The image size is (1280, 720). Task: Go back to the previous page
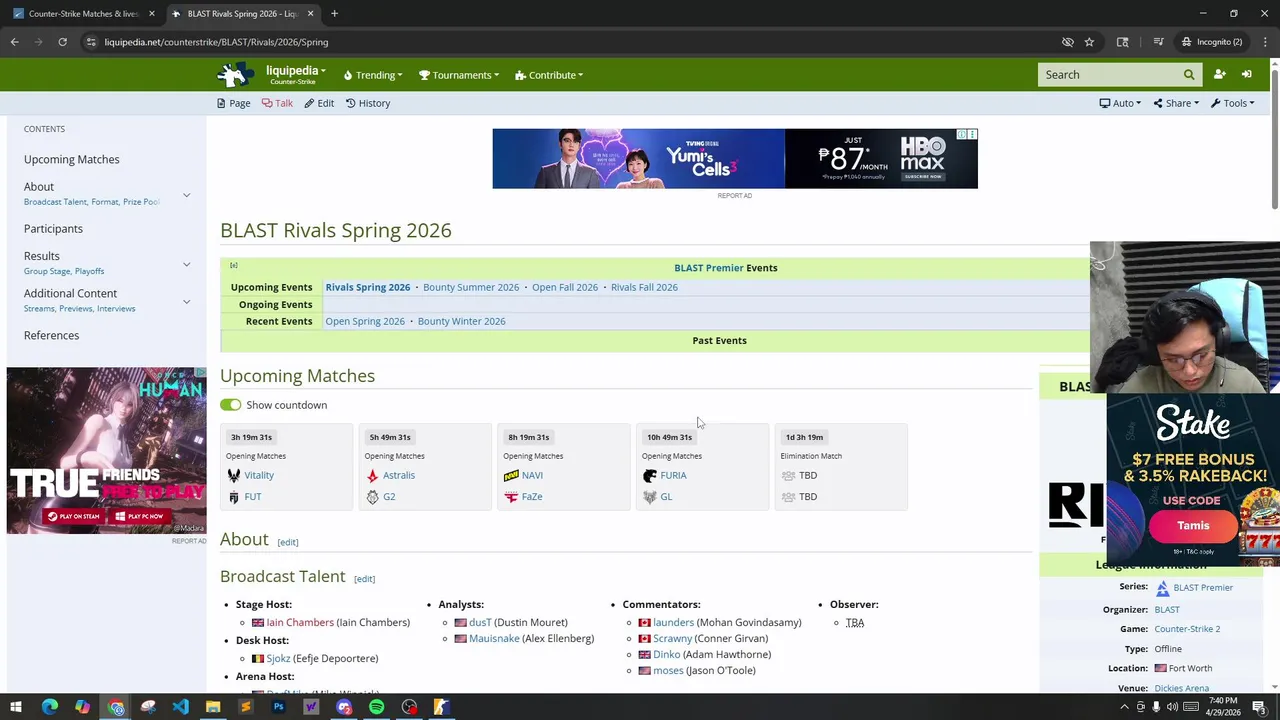pos(14,42)
